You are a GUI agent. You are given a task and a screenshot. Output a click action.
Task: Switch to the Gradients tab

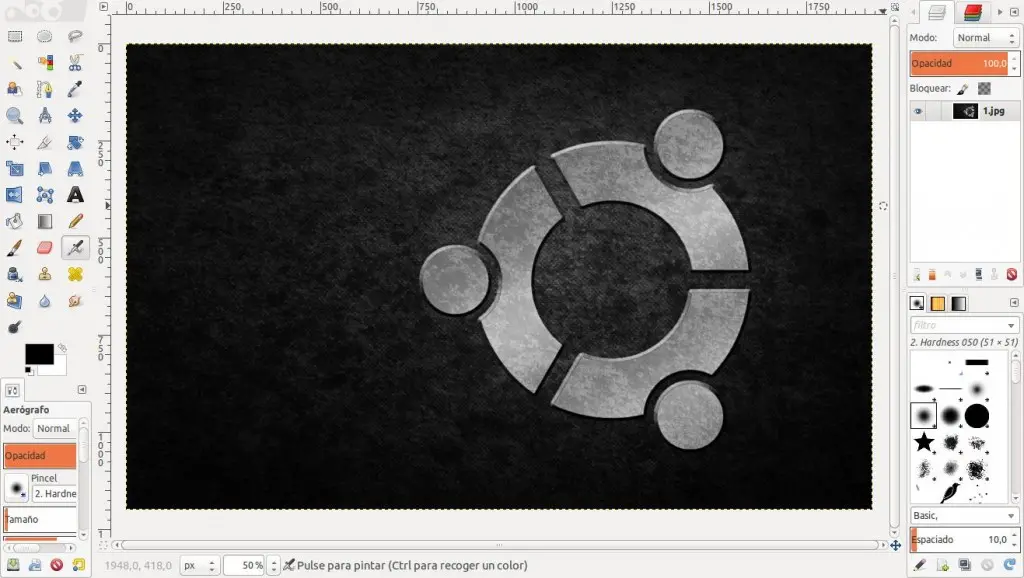pos(958,303)
